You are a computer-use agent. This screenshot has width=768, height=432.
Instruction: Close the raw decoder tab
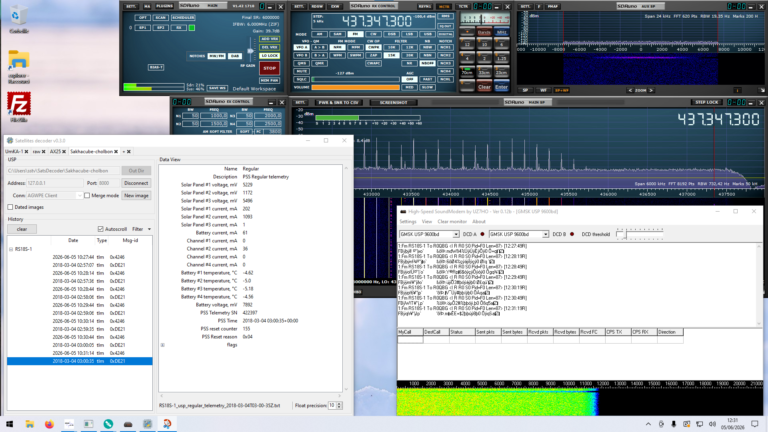point(44,152)
